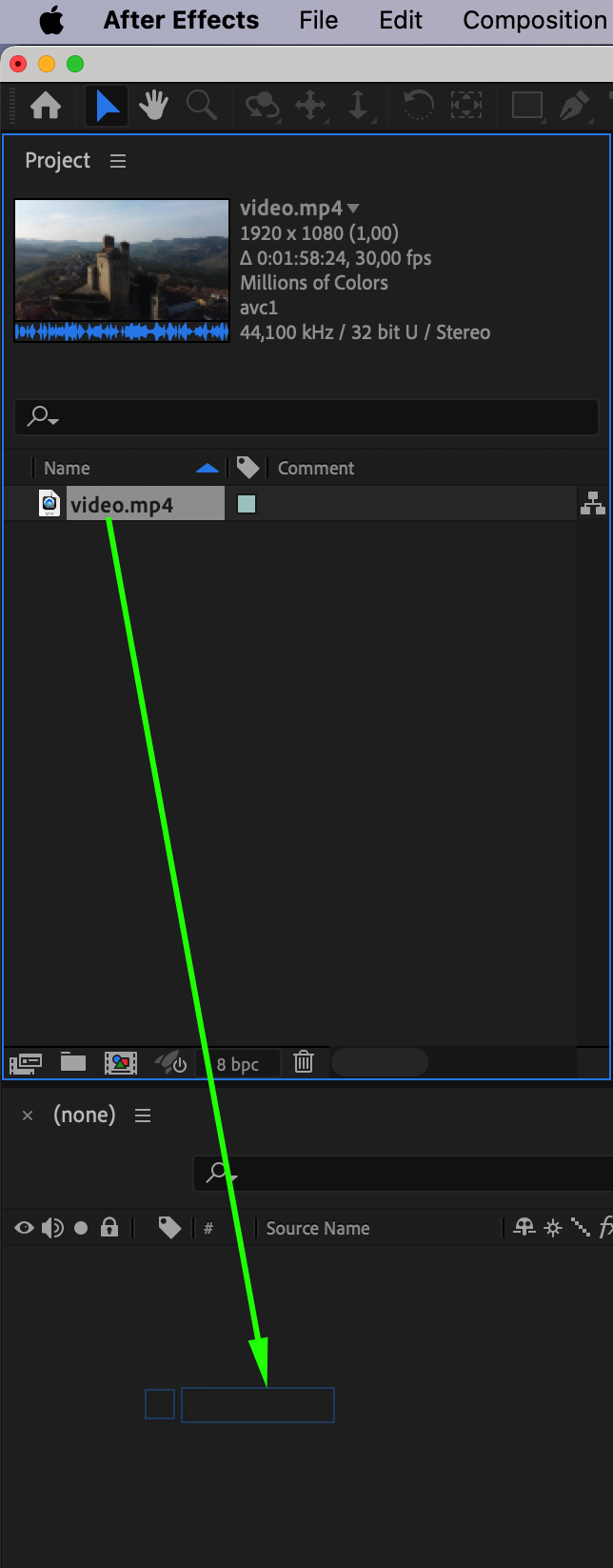Click the new composition icon
The width and height of the screenshot is (613, 1568).
click(121, 1062)
